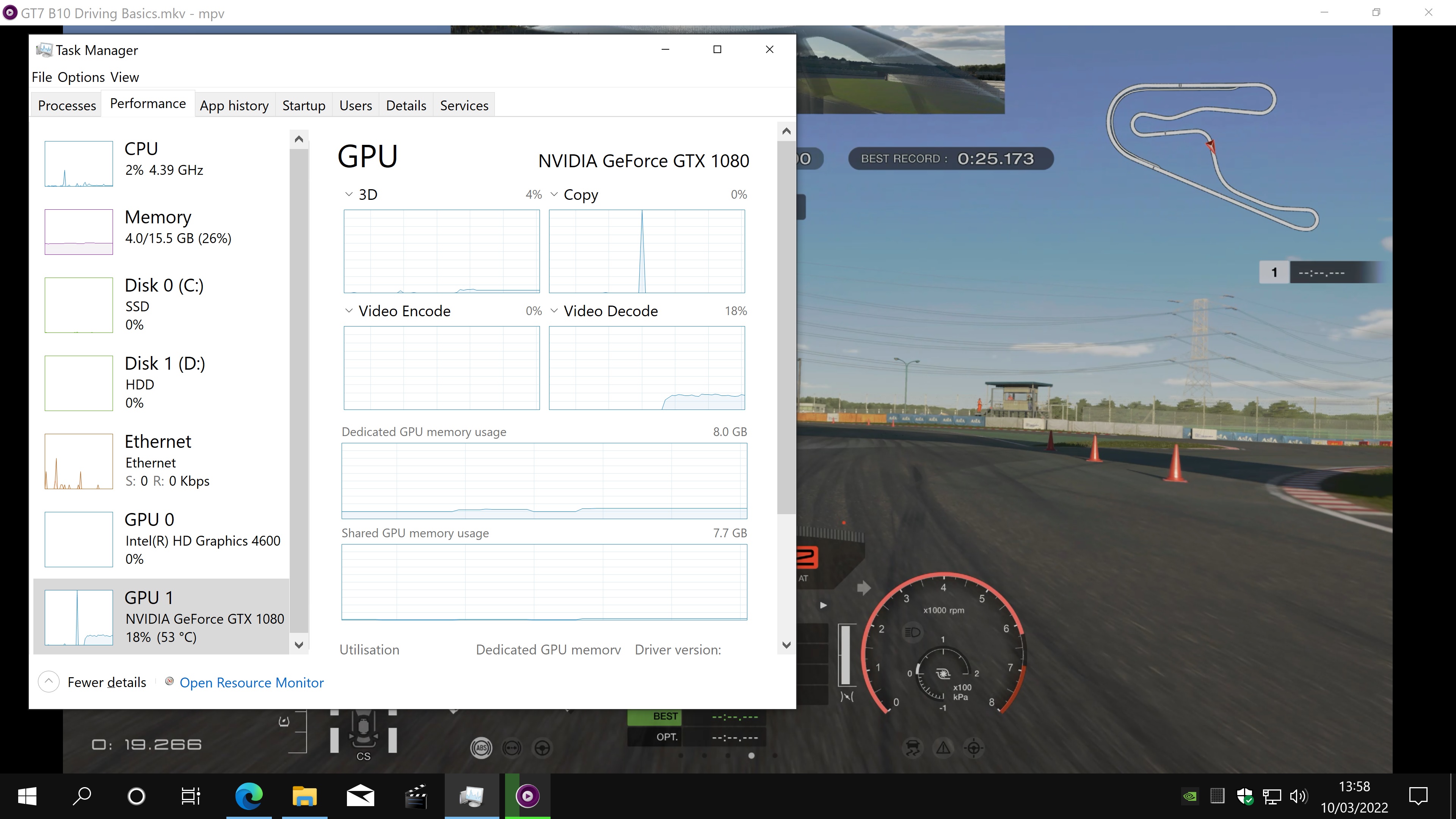Open Resource Monitor link
The width and height of the screenshot is (1456, 819).
pyautogui.click(x=251, y=682)
